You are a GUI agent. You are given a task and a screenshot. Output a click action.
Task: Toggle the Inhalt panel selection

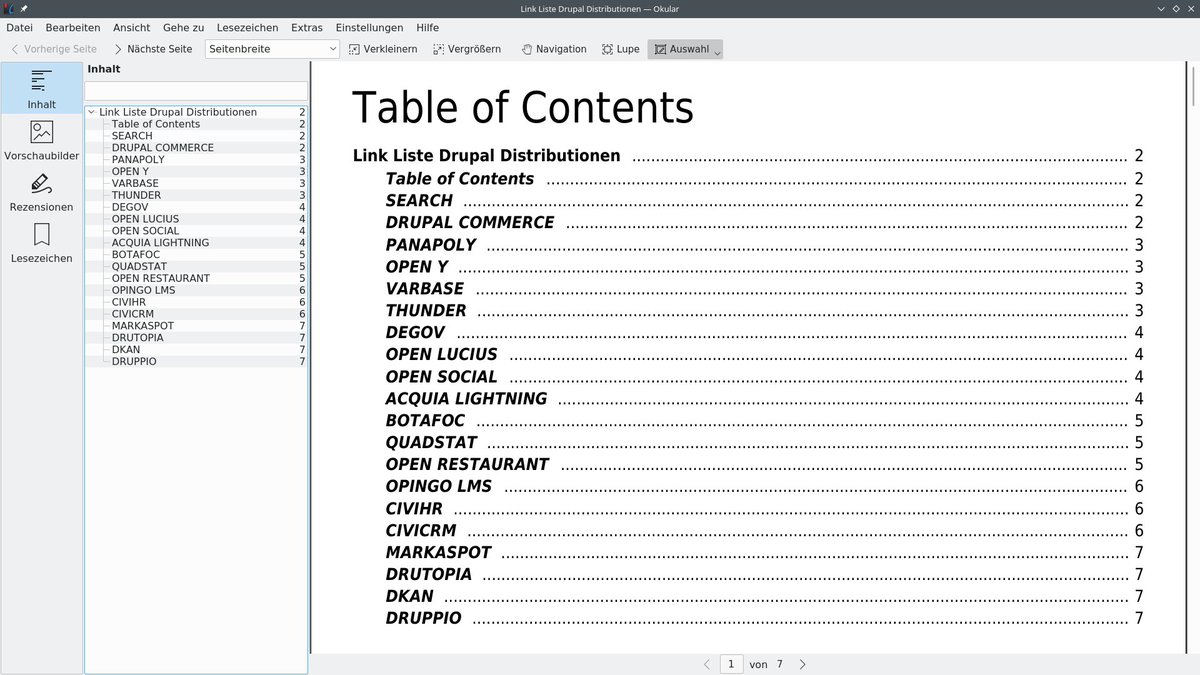[x=41, y=88]
